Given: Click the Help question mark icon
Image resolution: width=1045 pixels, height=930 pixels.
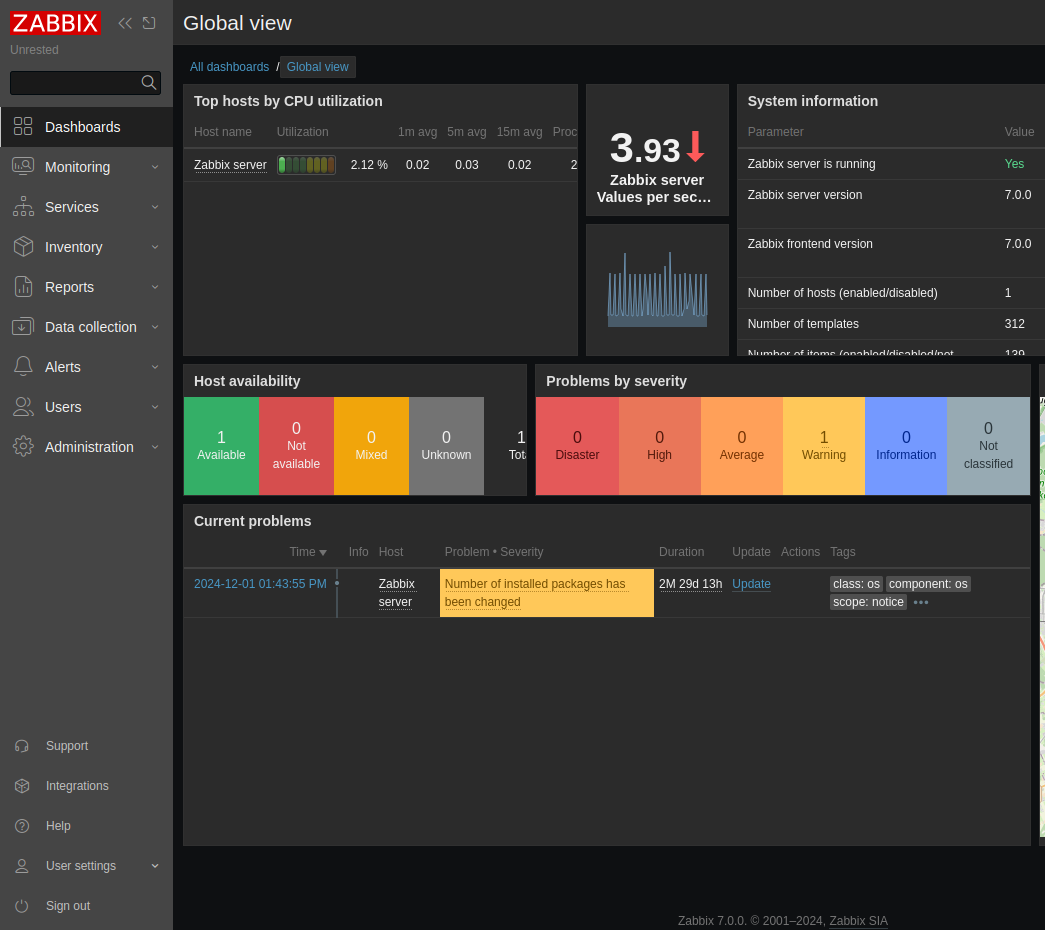Looking at the screenshot, I should pyautogui.click(x=22, y=826).
